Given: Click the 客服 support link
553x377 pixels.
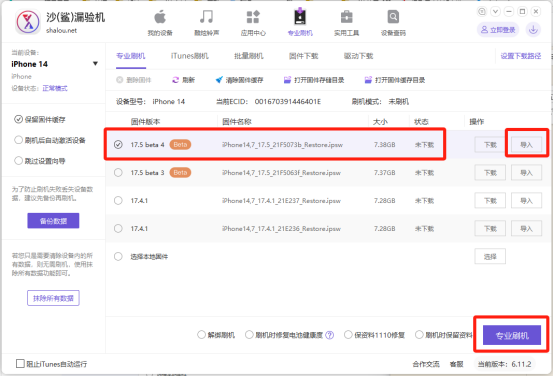Looking at the screenshot, I should coord(456,364).
